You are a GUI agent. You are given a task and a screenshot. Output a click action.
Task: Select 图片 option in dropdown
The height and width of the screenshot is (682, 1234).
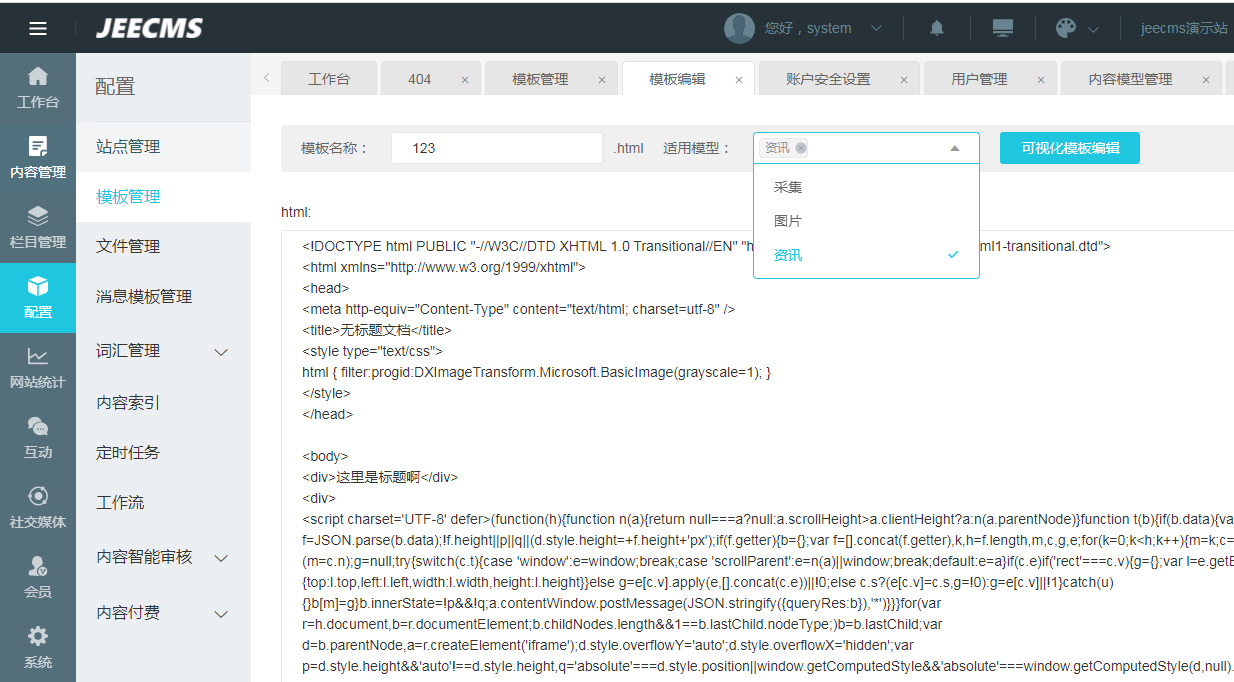point(866,221)
